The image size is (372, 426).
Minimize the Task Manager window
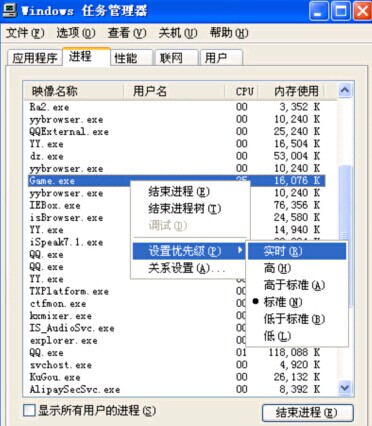[319, 11]
